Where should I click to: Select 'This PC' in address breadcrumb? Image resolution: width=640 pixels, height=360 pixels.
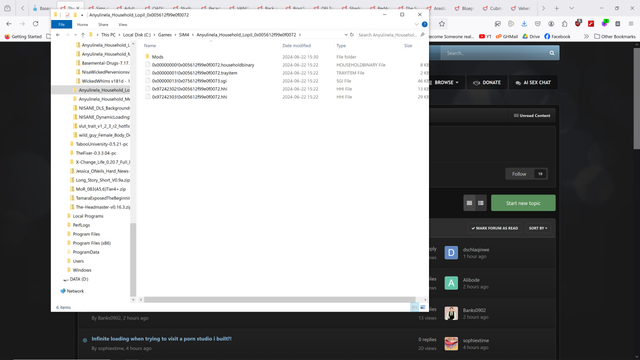[x=108, y=35]
